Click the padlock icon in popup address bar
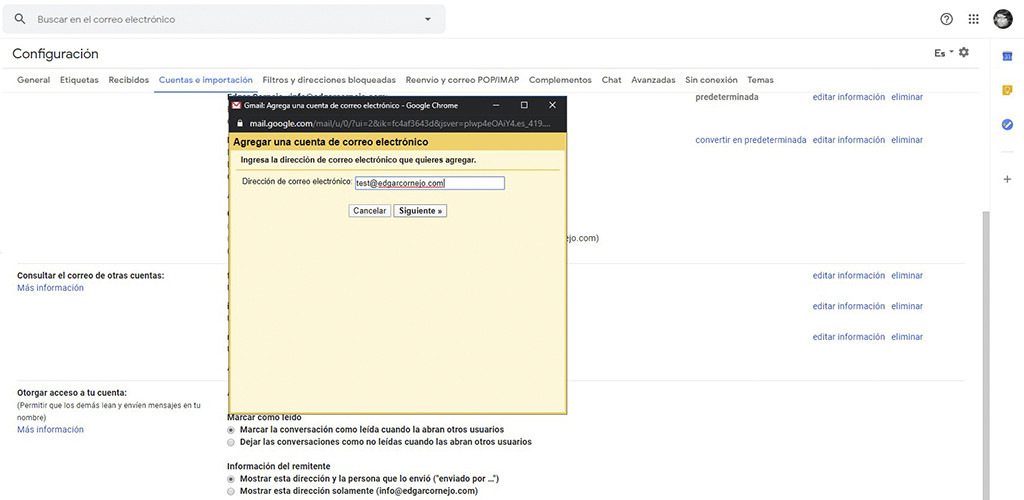The height and width of the screenshot is (500, 1024). pyautogui.click(x=240, y=123)
